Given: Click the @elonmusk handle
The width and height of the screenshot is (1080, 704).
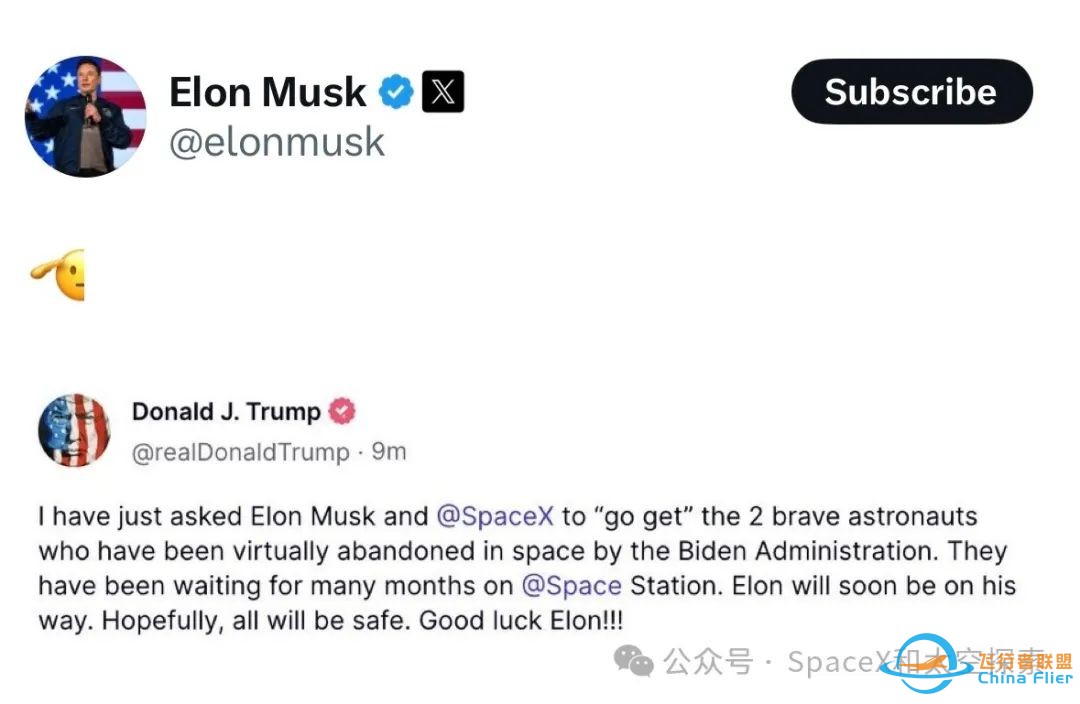Looking at the screenshot, I should pyautogui.click(x=278, y=141).
